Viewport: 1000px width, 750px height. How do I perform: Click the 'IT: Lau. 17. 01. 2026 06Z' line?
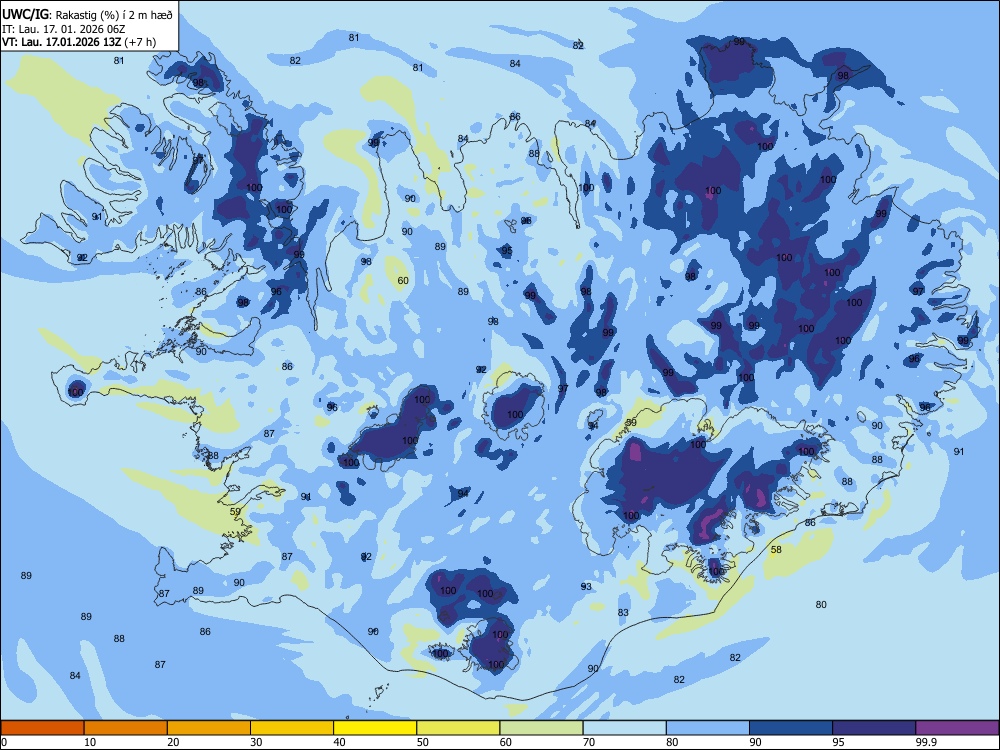pyautogui.click(x=64, y=29)
